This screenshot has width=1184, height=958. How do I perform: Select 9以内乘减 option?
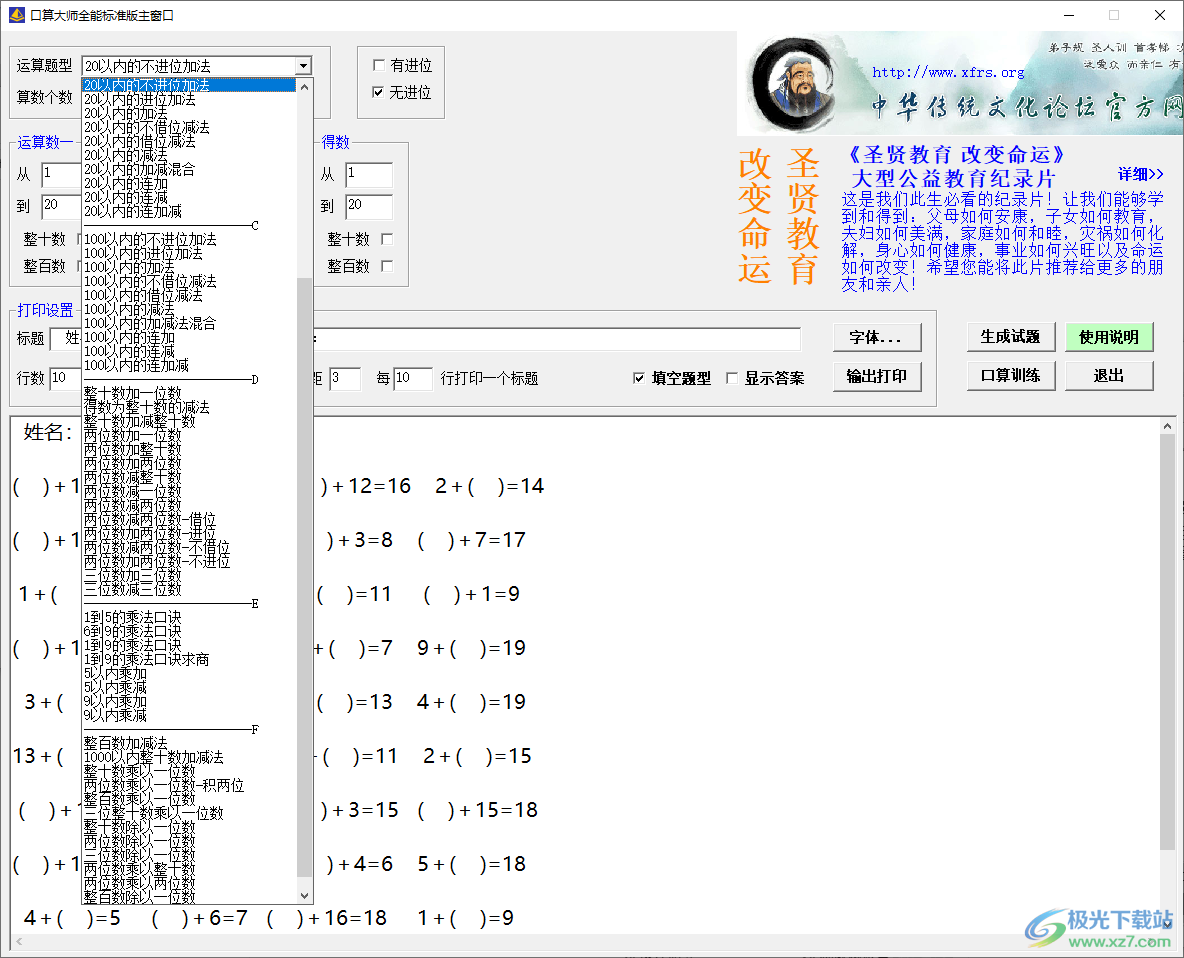[x=189, y=715]
